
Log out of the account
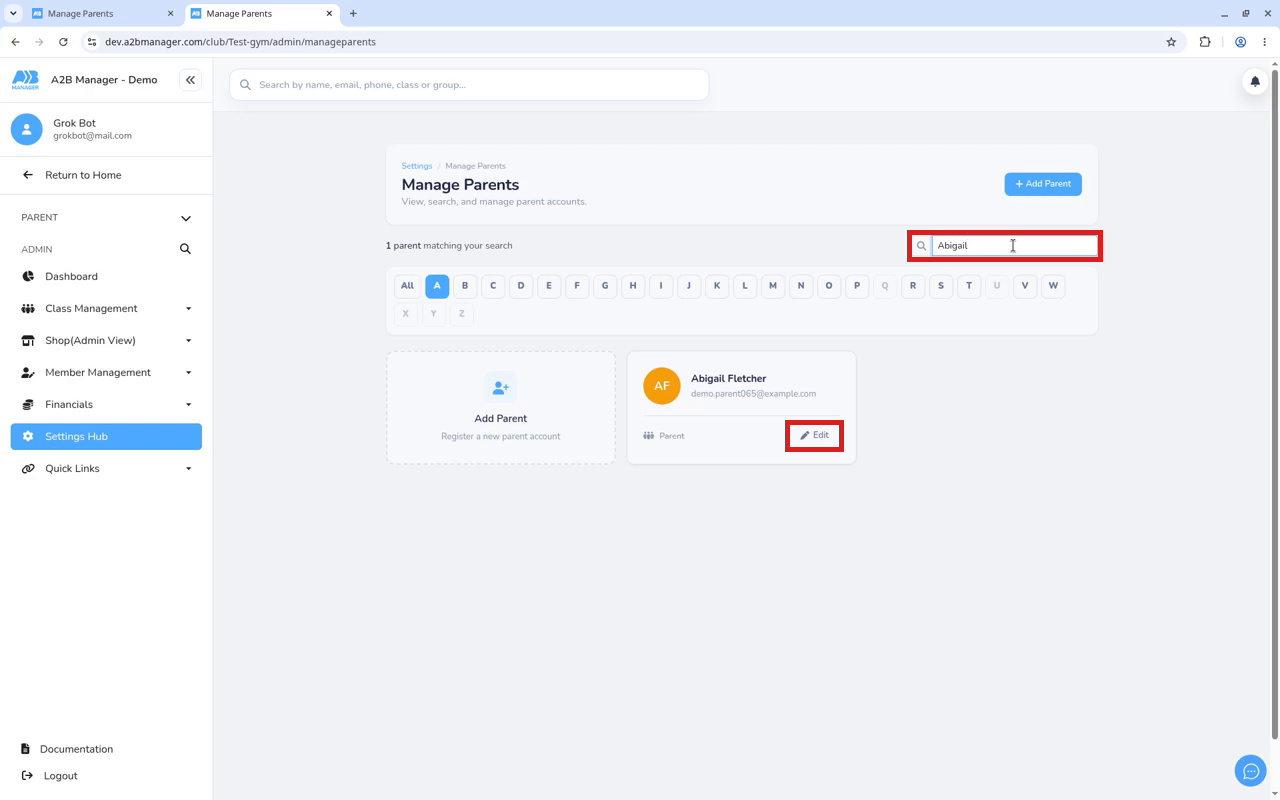[60, 776]
